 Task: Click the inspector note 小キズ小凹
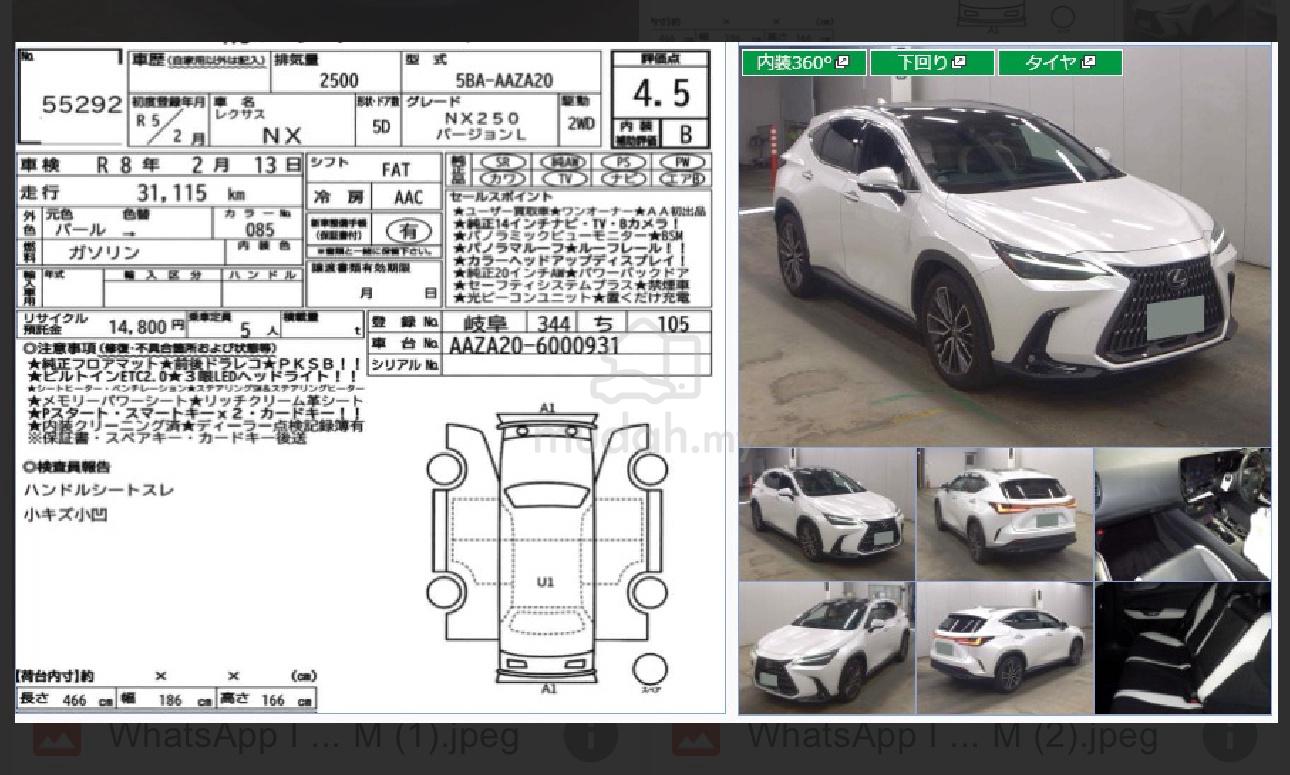(65, 515)
